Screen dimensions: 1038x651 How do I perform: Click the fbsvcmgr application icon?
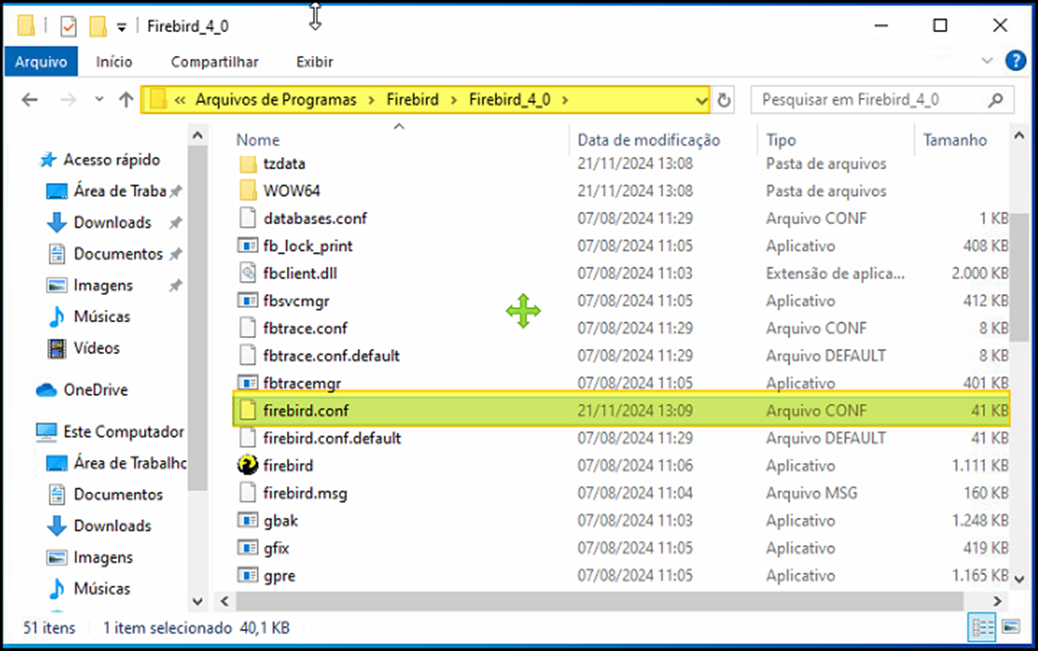pos(248,301)
